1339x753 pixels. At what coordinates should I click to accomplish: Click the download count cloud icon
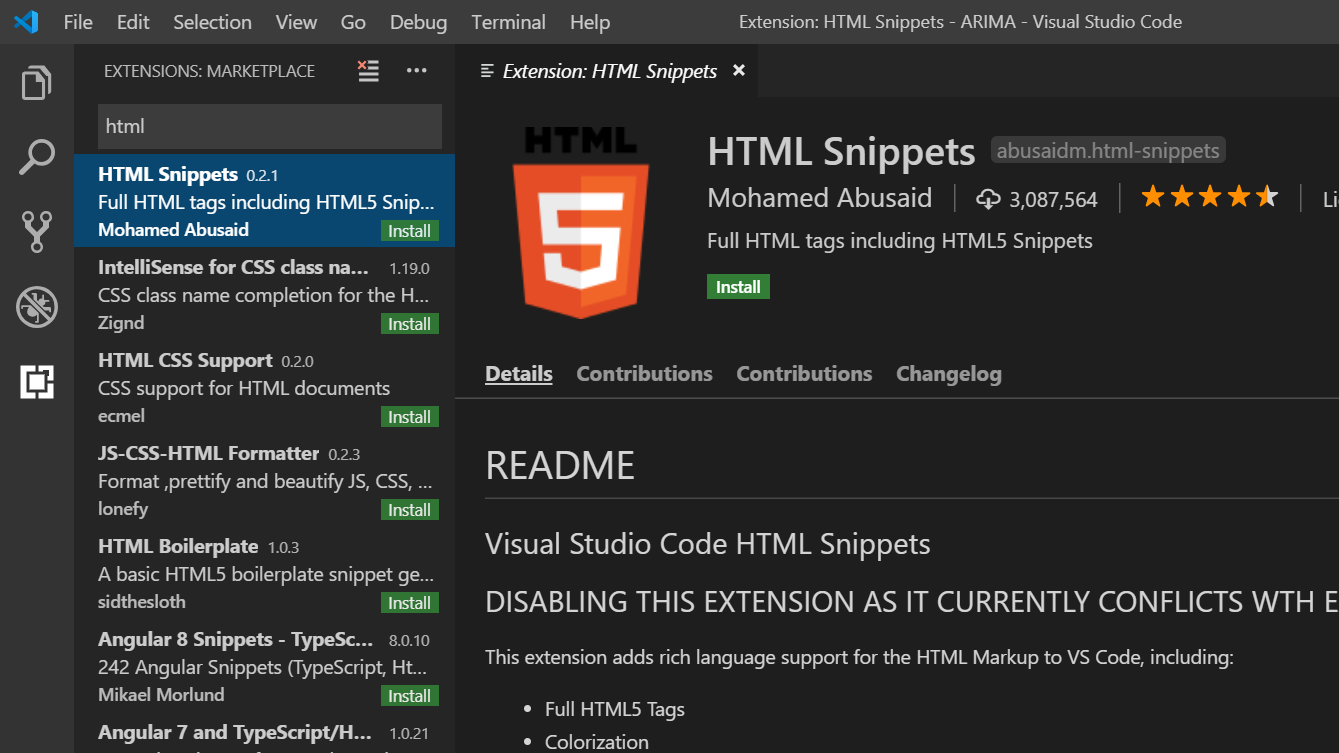tap(988, 199)
